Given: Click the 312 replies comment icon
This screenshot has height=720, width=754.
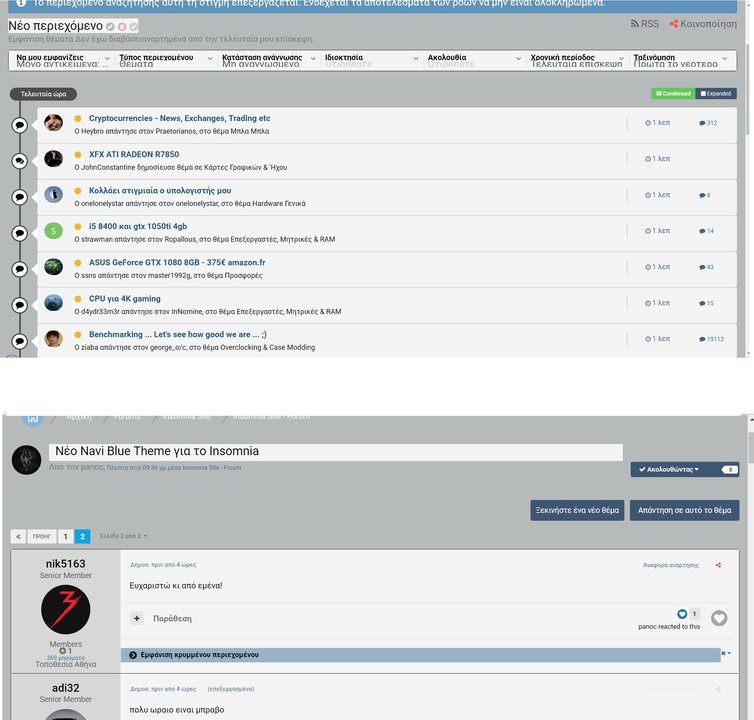Looking at the screenshot, I should coord(702,123).
